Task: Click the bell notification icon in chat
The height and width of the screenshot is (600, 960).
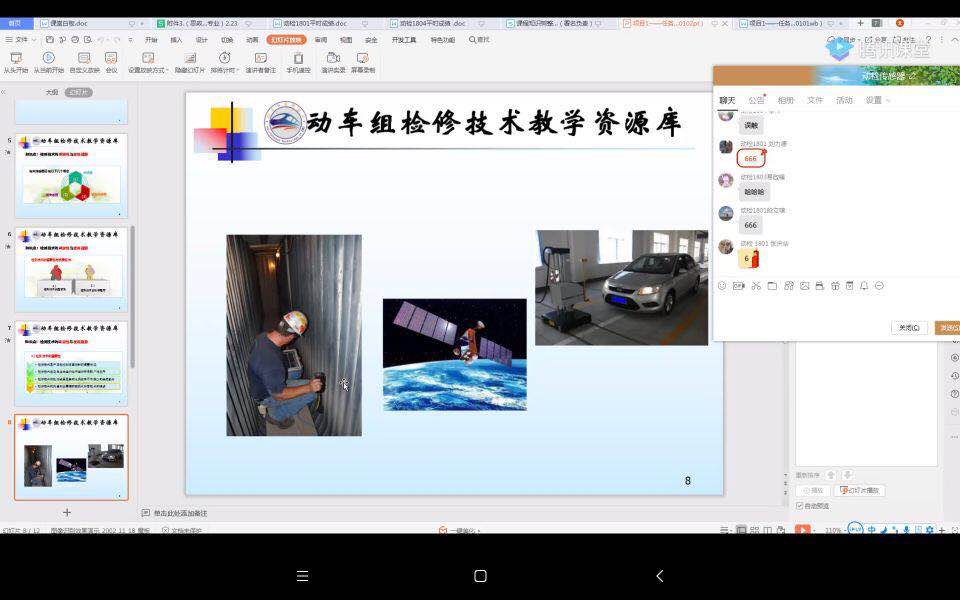Action: pyautogui.click(x=864, y=286)
